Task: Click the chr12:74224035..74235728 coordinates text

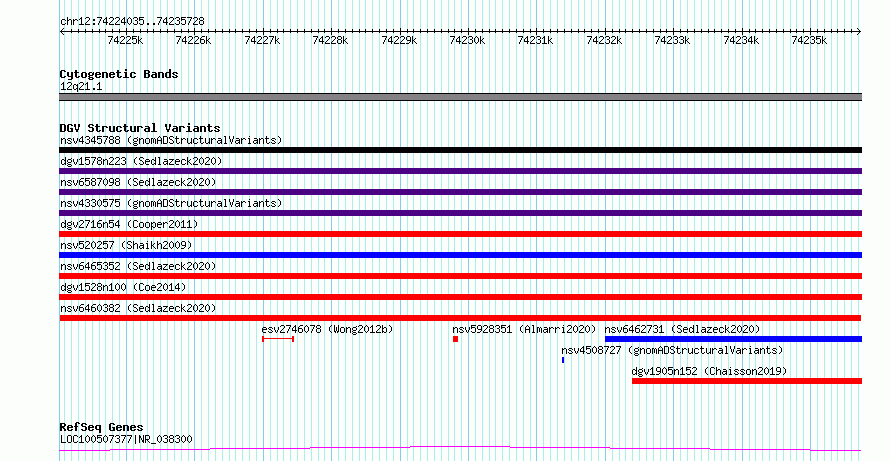Action: click(x=132, y=22)
